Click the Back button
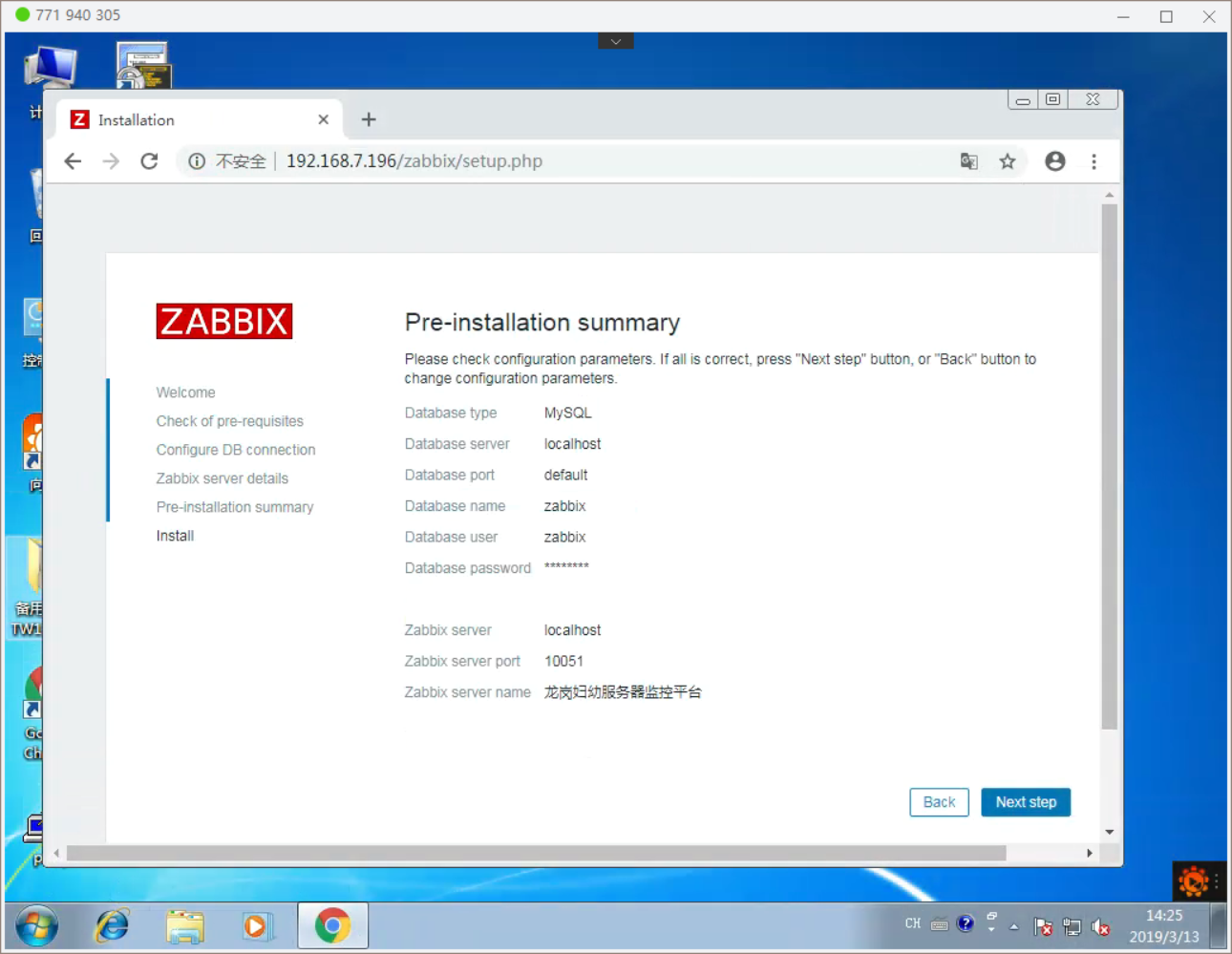This screenshot has height=954, width=1232. tap(939, 802)
